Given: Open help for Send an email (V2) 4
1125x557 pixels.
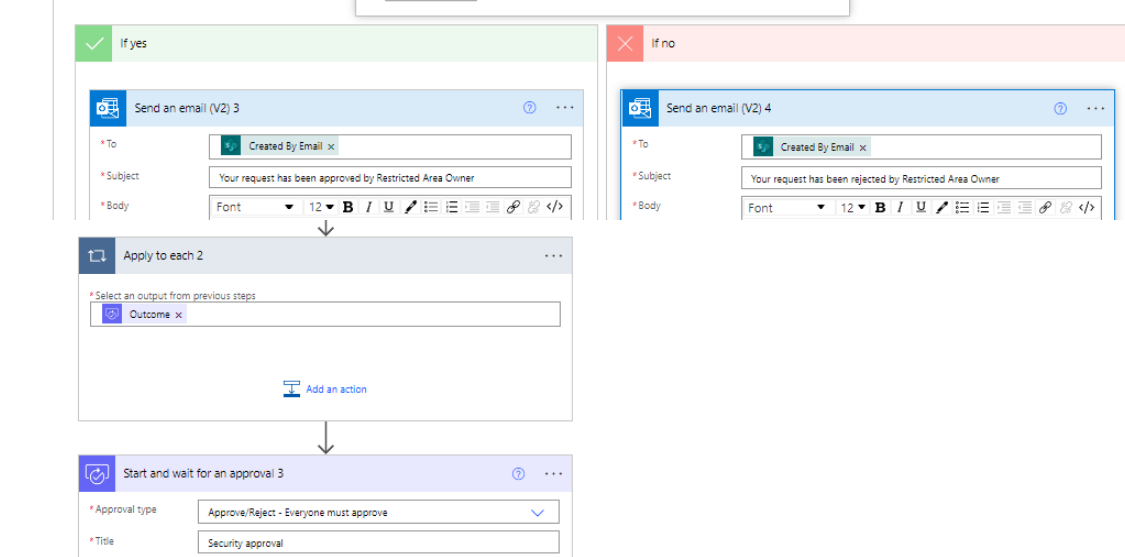Looking at the screenshot, I should pos(1060,108).
